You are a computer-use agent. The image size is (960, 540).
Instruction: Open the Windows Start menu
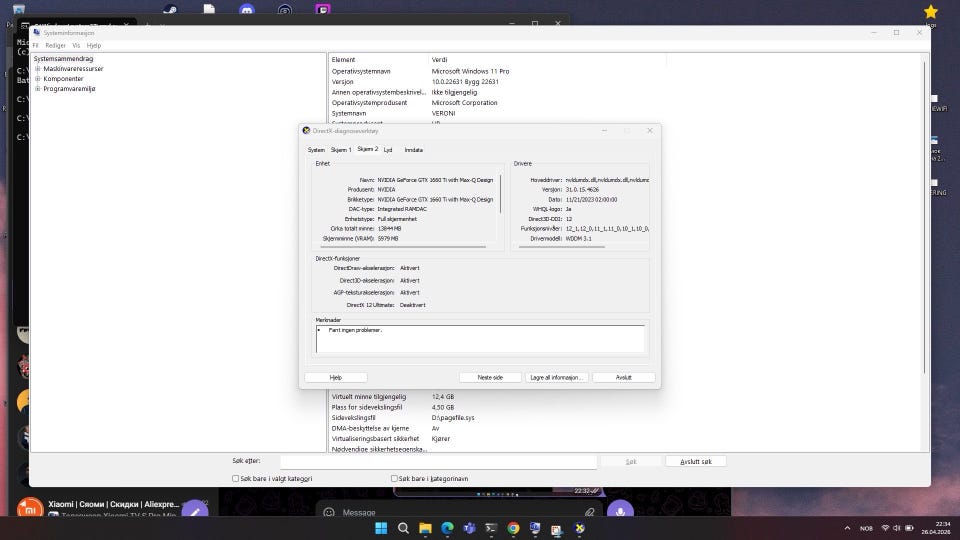[x=381, y=528]
